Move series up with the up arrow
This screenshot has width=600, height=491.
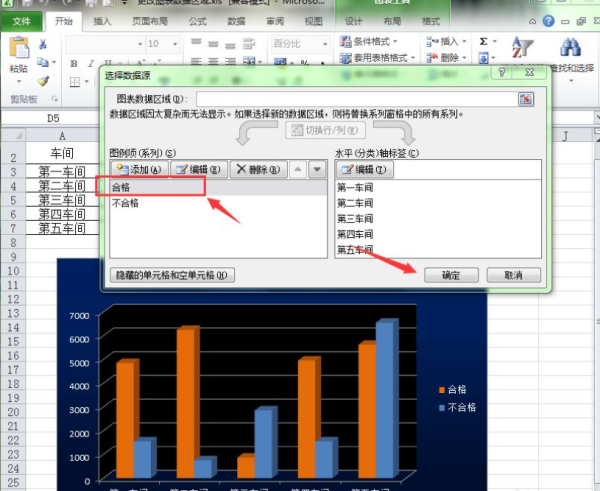tap(298, 169)
